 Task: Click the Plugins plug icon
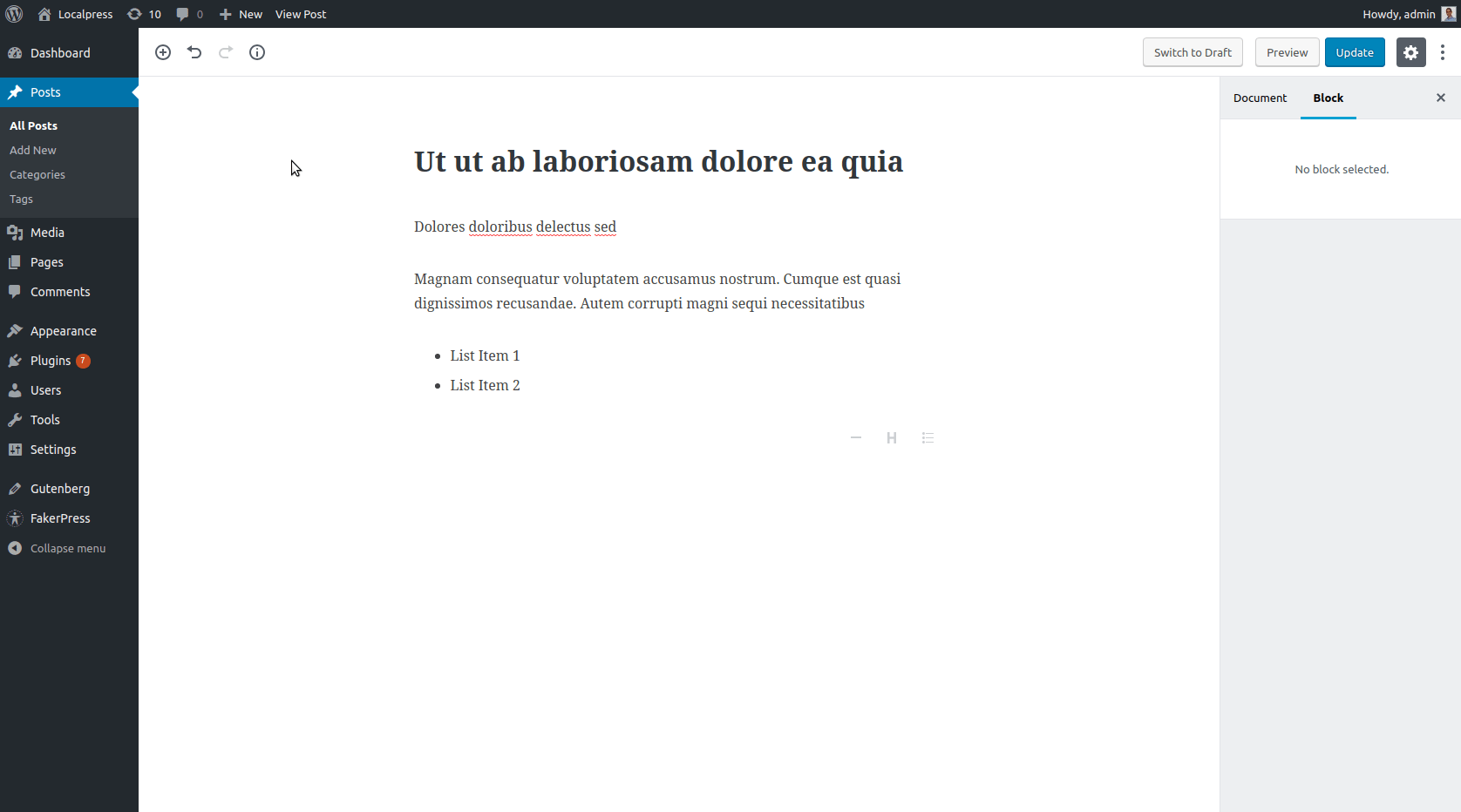click(15, 361)
